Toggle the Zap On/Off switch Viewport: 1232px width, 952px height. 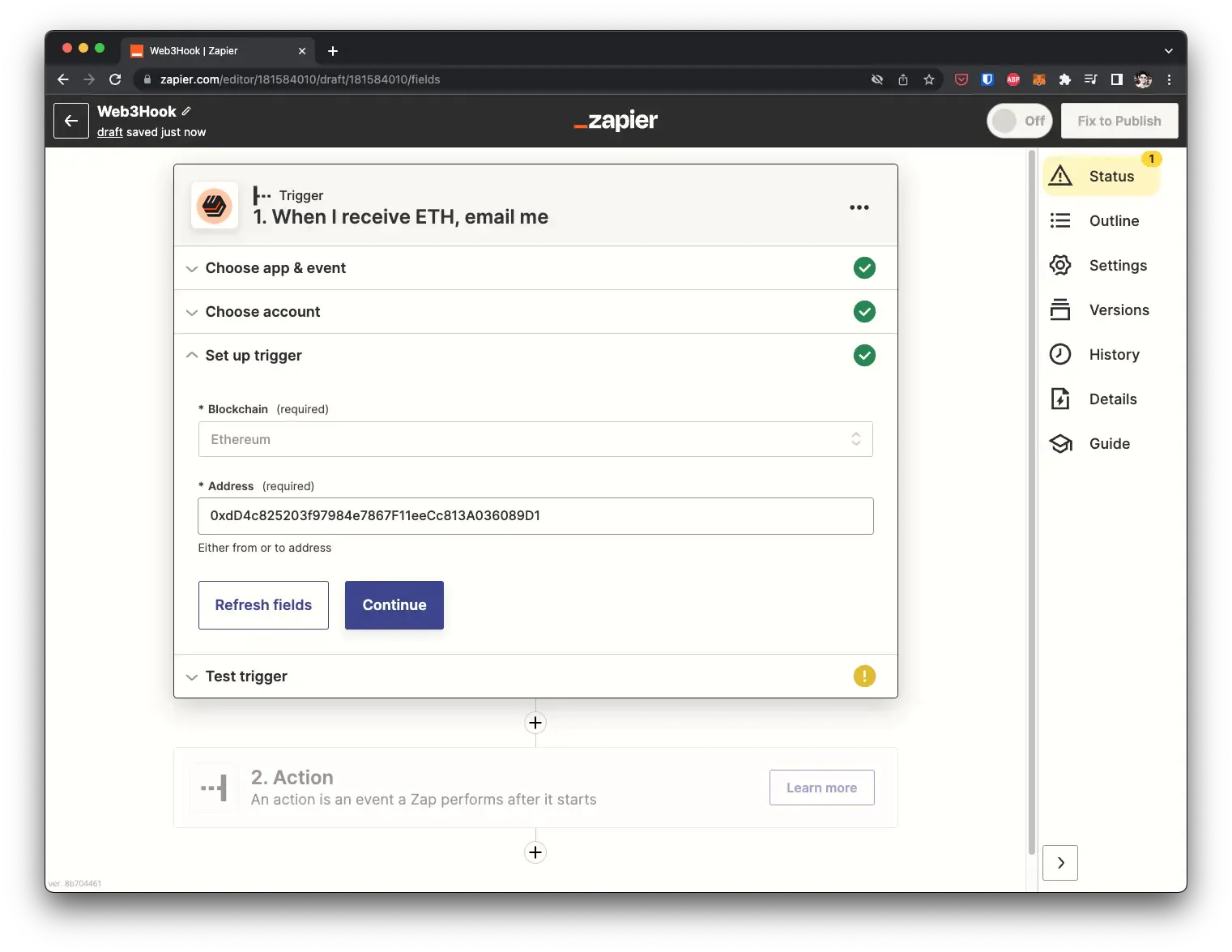1019,121
